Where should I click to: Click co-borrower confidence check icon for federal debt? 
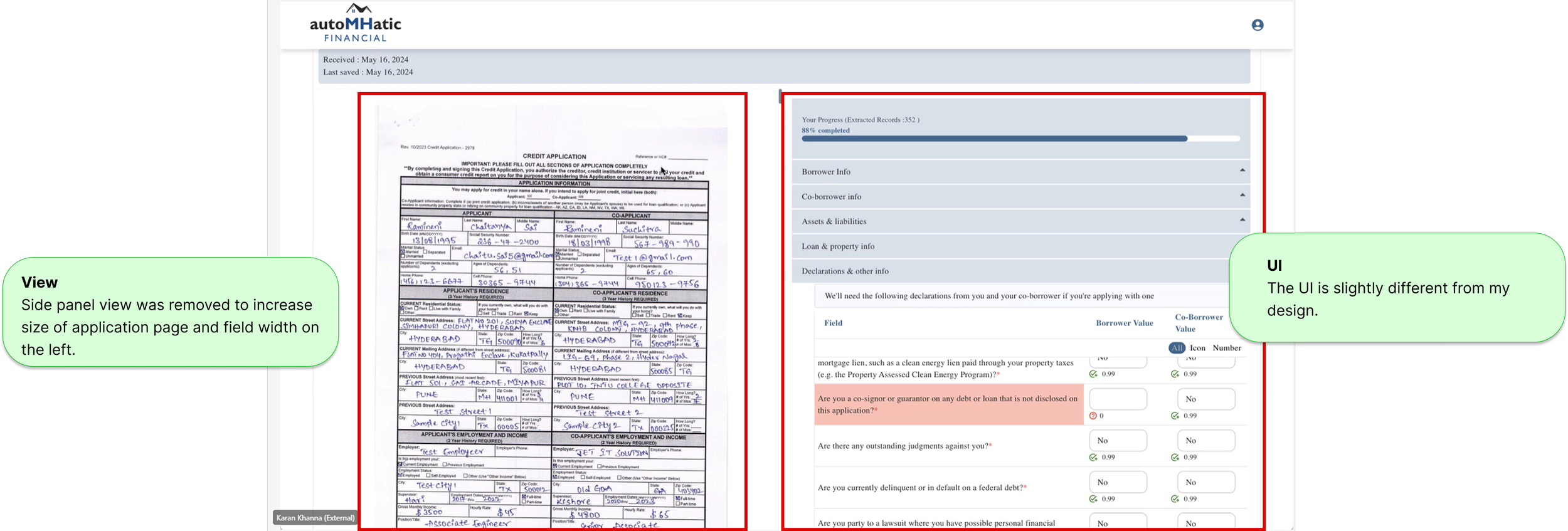tap(1175, 499)
